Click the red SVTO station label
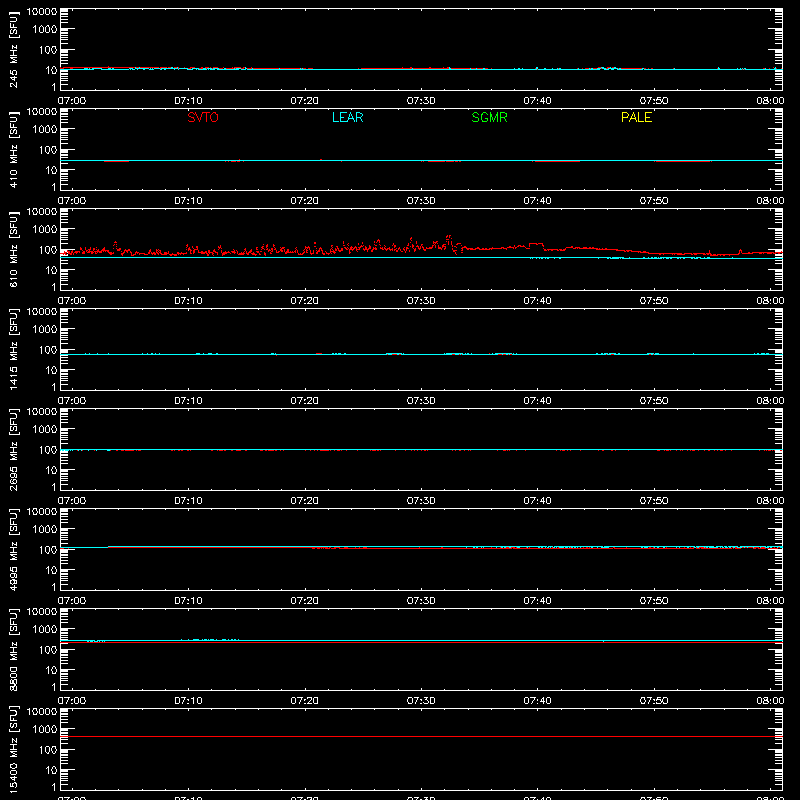Viewport: 800px width, 800px height. tap(203, 117)
